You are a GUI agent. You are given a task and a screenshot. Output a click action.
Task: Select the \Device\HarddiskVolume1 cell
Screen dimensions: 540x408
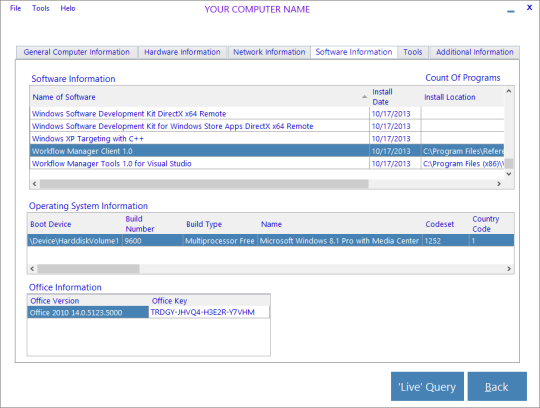(x=75, y=241)
